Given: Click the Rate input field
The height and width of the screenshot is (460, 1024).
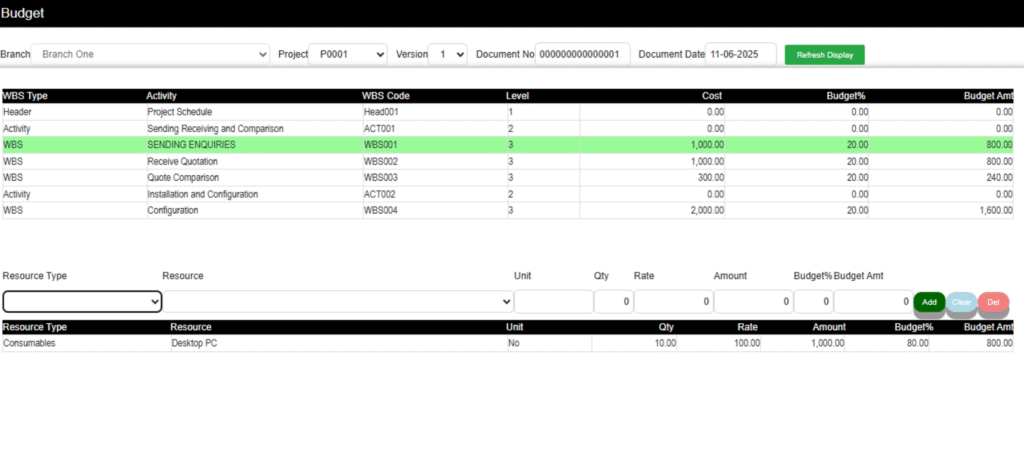Looking at the screenshot, I should (672, 301).
